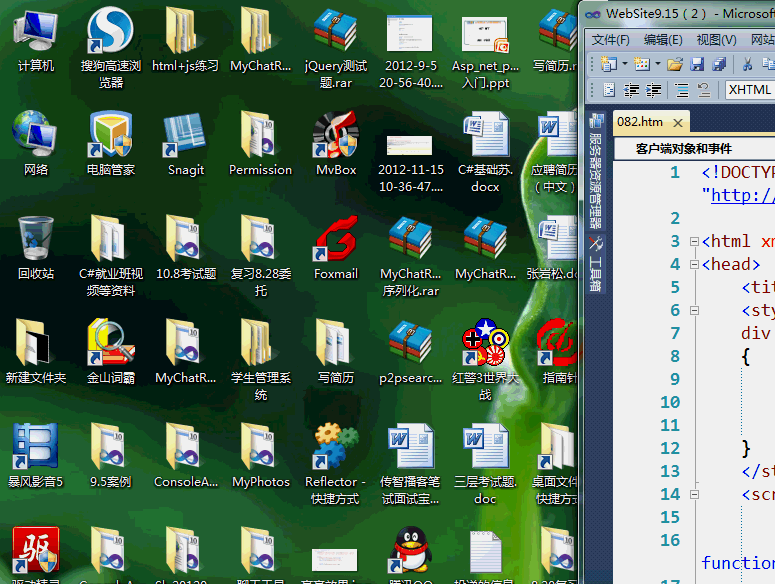Open the 编辑(E) menu
Viewport: 775px width, 584px height.
click(662, 40)
